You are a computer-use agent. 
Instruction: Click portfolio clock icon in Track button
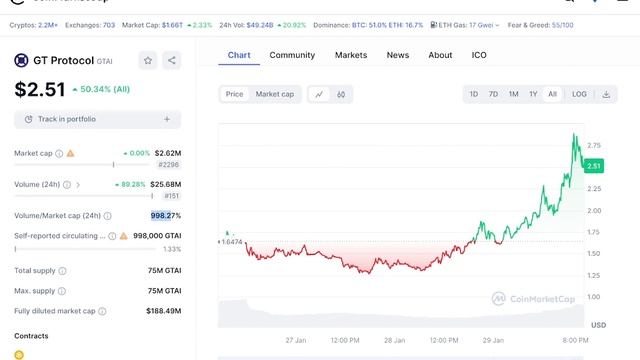tap(28, 119)
